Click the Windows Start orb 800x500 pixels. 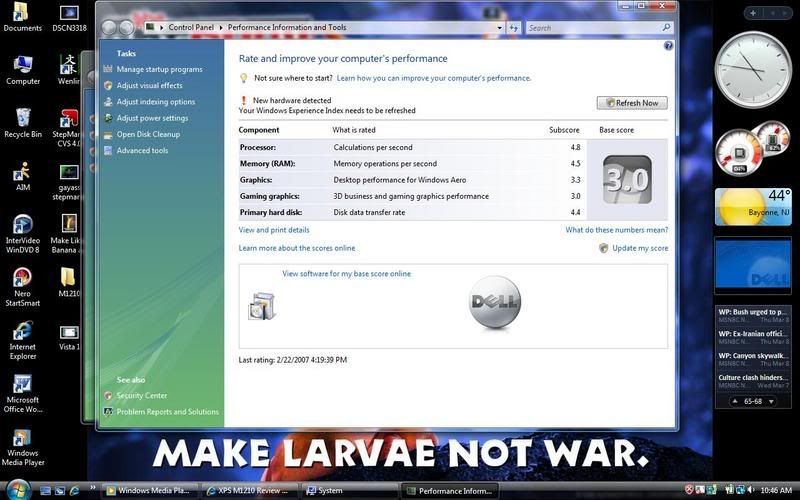pyautogui.click(x=18, y=490)
